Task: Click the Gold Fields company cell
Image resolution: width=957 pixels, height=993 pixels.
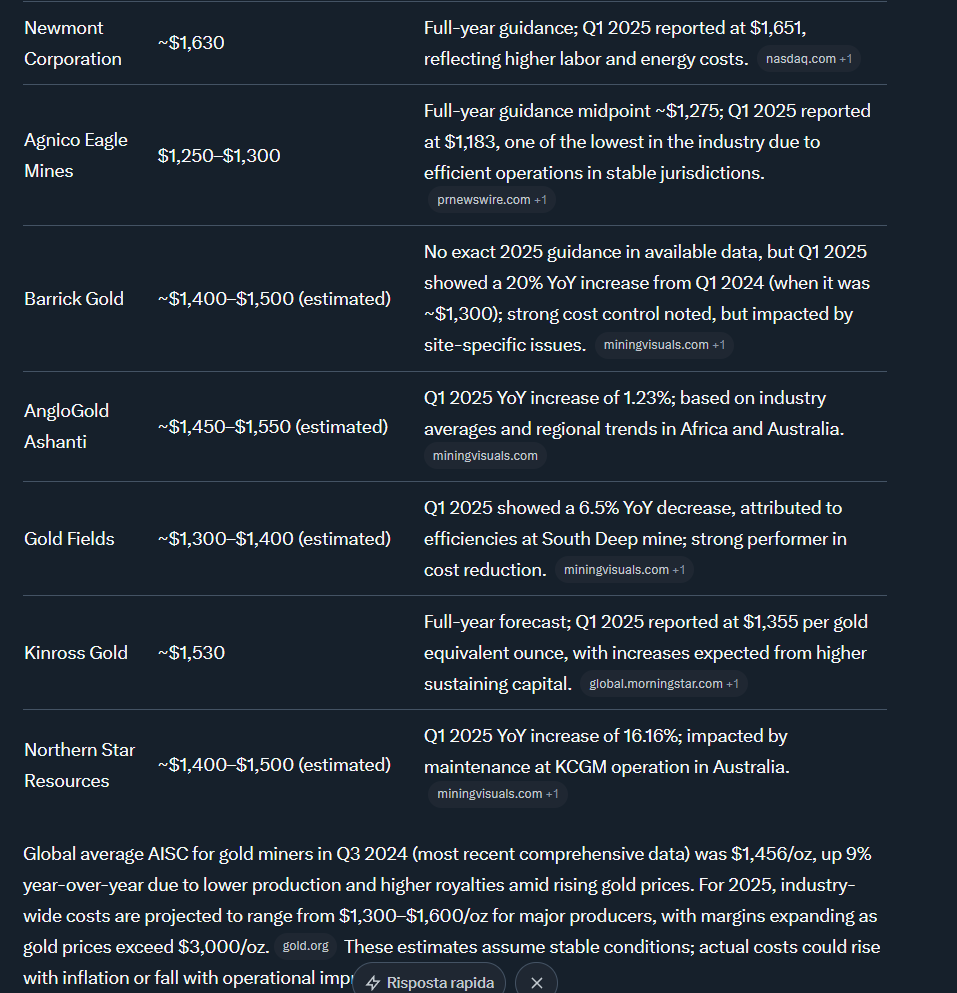Action: pos(69,538)
